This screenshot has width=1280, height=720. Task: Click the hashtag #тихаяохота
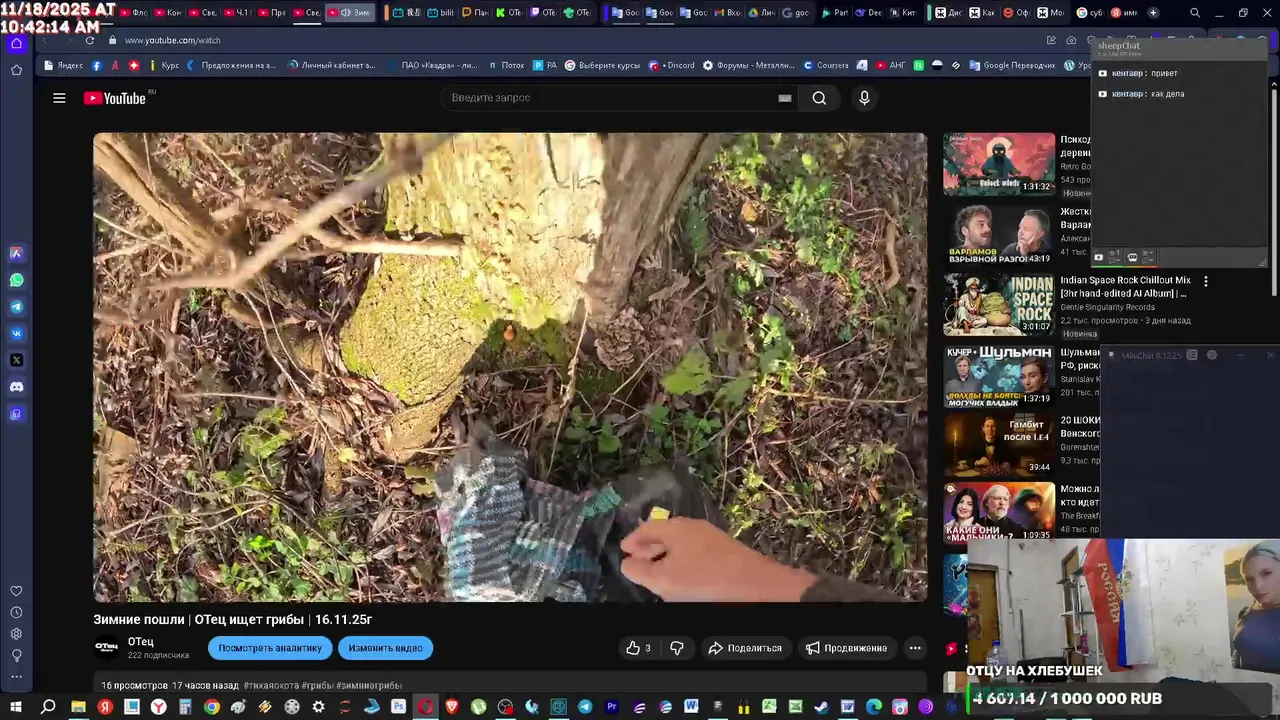click(x=270, y=686)
